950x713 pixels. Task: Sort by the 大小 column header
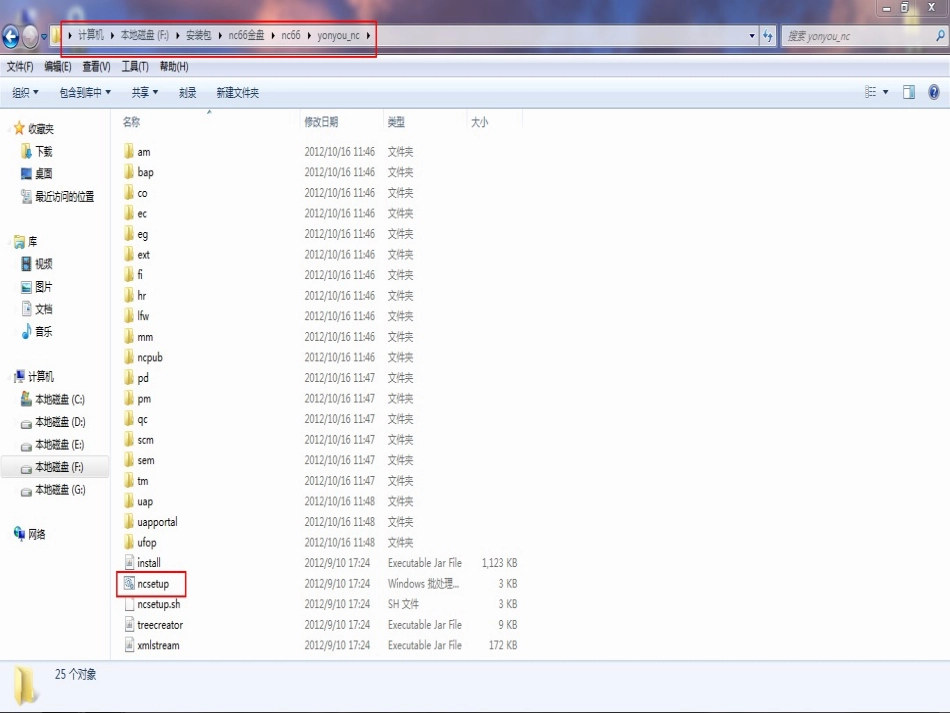pos(479,122)
